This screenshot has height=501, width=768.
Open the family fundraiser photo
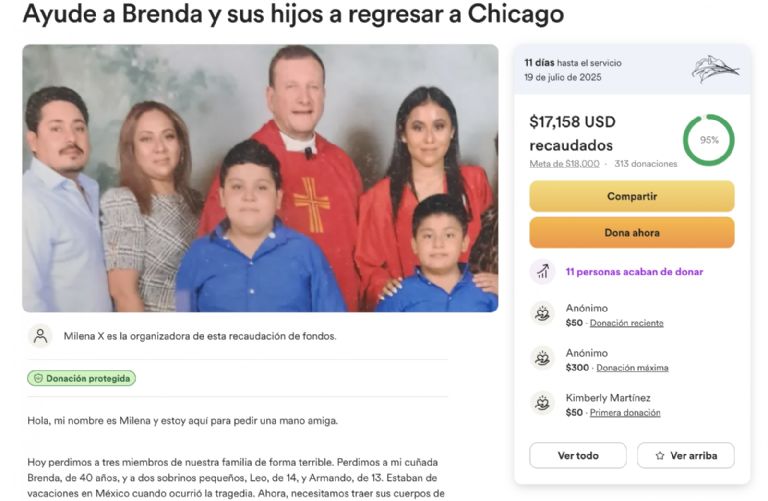[260, 178]
